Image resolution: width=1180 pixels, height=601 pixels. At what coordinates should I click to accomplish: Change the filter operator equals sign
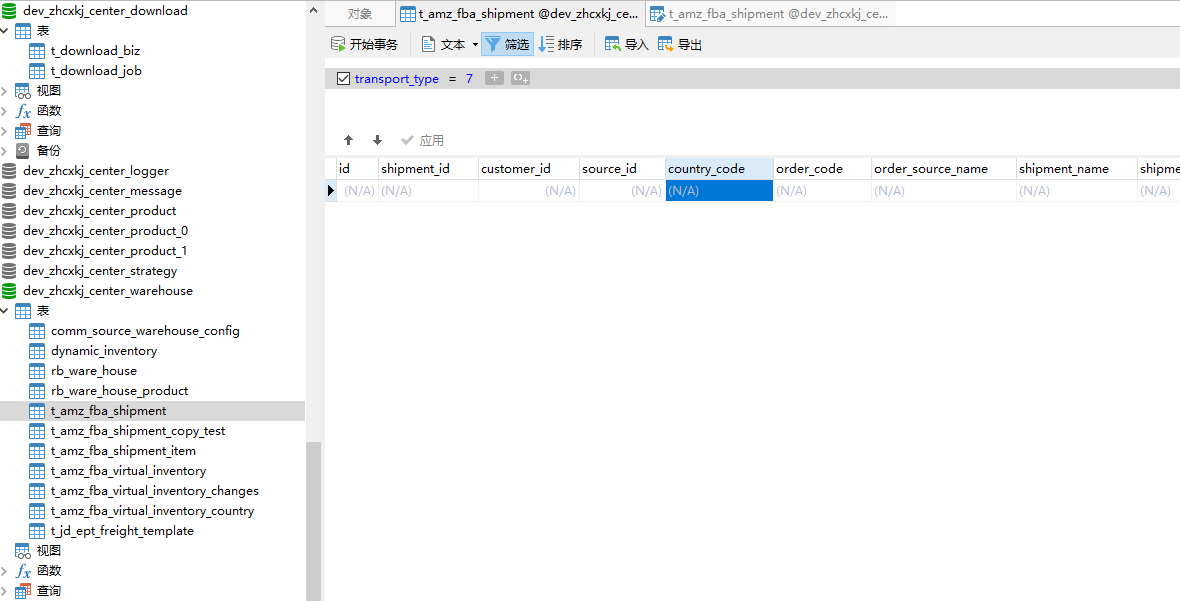pos(452,79)
